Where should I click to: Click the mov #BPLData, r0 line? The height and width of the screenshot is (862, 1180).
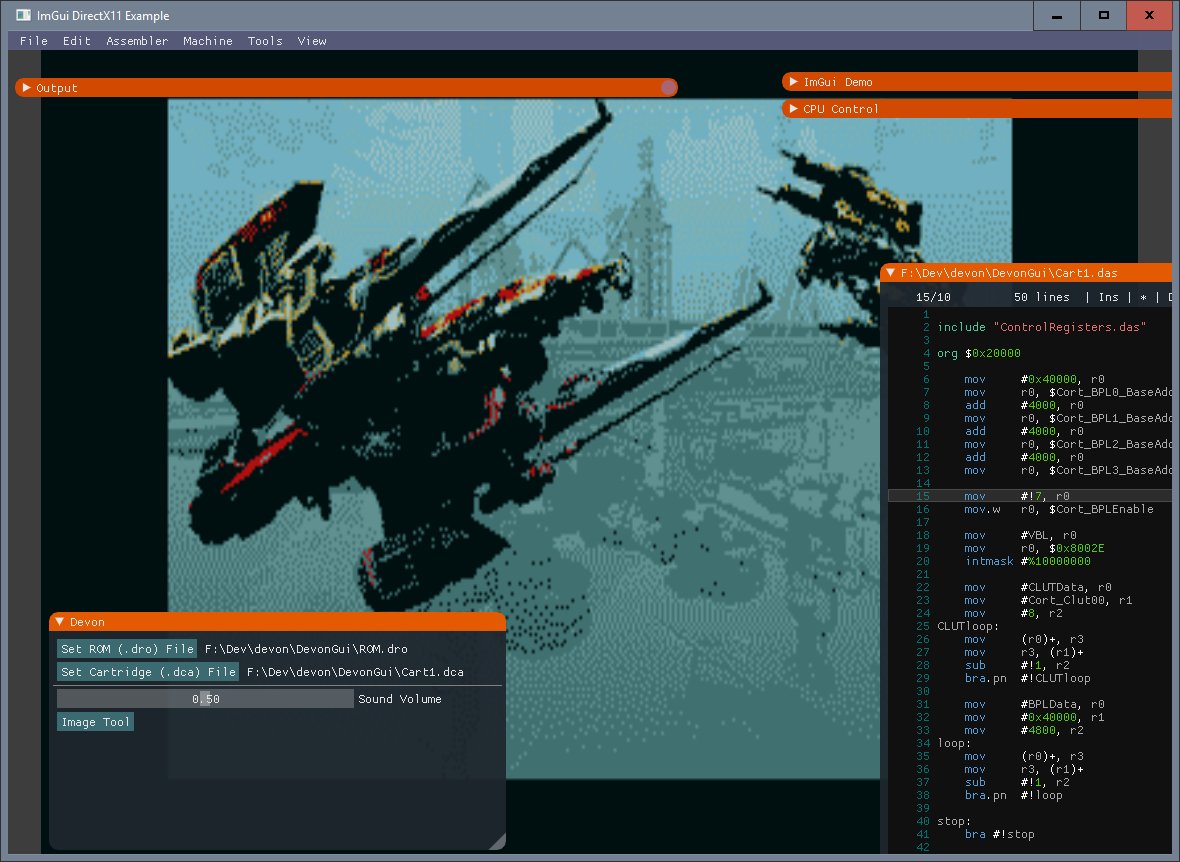[x=1035, y=705]
